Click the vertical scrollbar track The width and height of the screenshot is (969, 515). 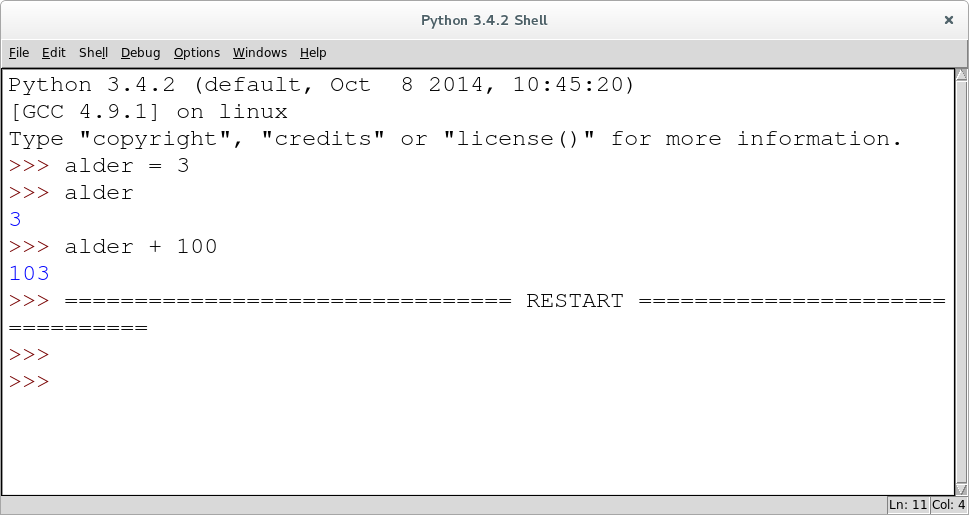point(962,282)
